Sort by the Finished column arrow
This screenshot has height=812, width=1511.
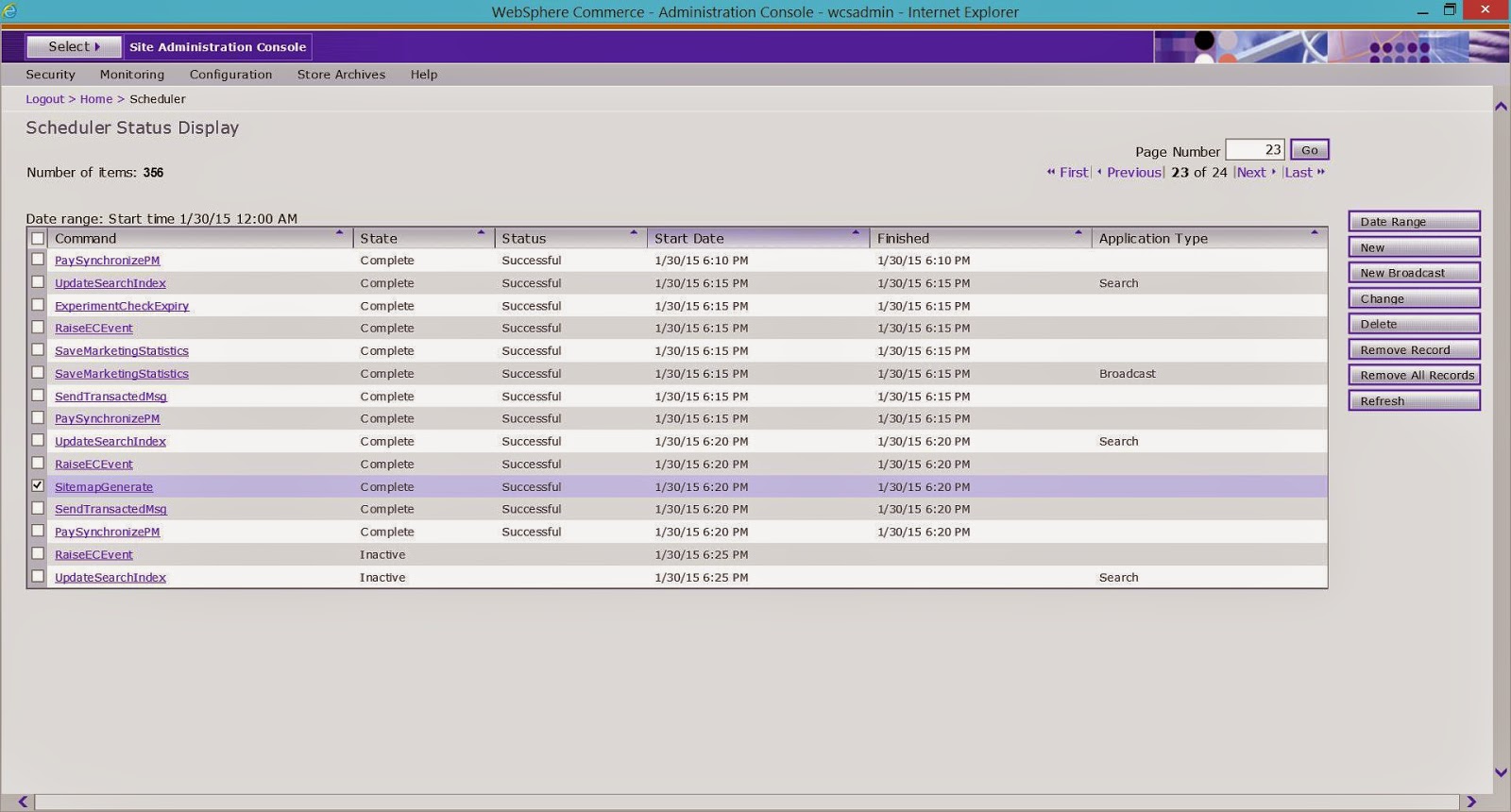(1078, 232)
